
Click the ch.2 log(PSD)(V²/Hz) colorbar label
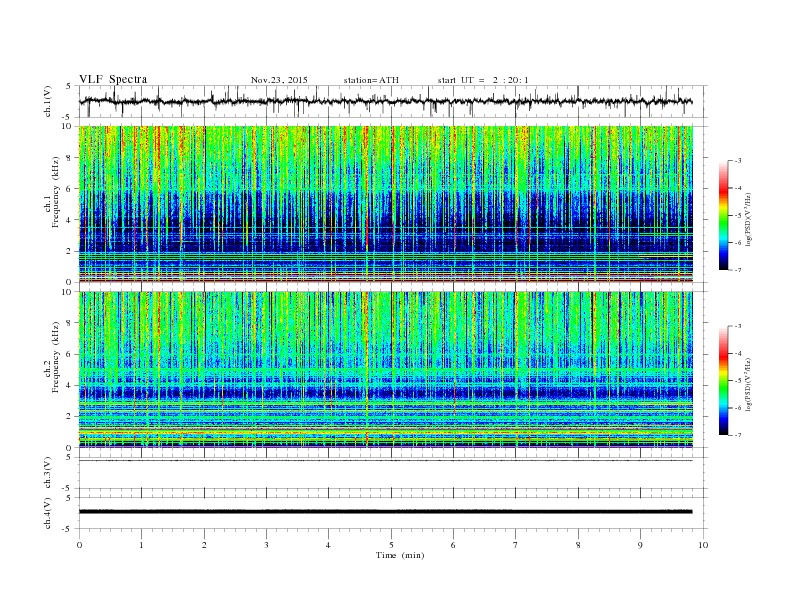748,384
